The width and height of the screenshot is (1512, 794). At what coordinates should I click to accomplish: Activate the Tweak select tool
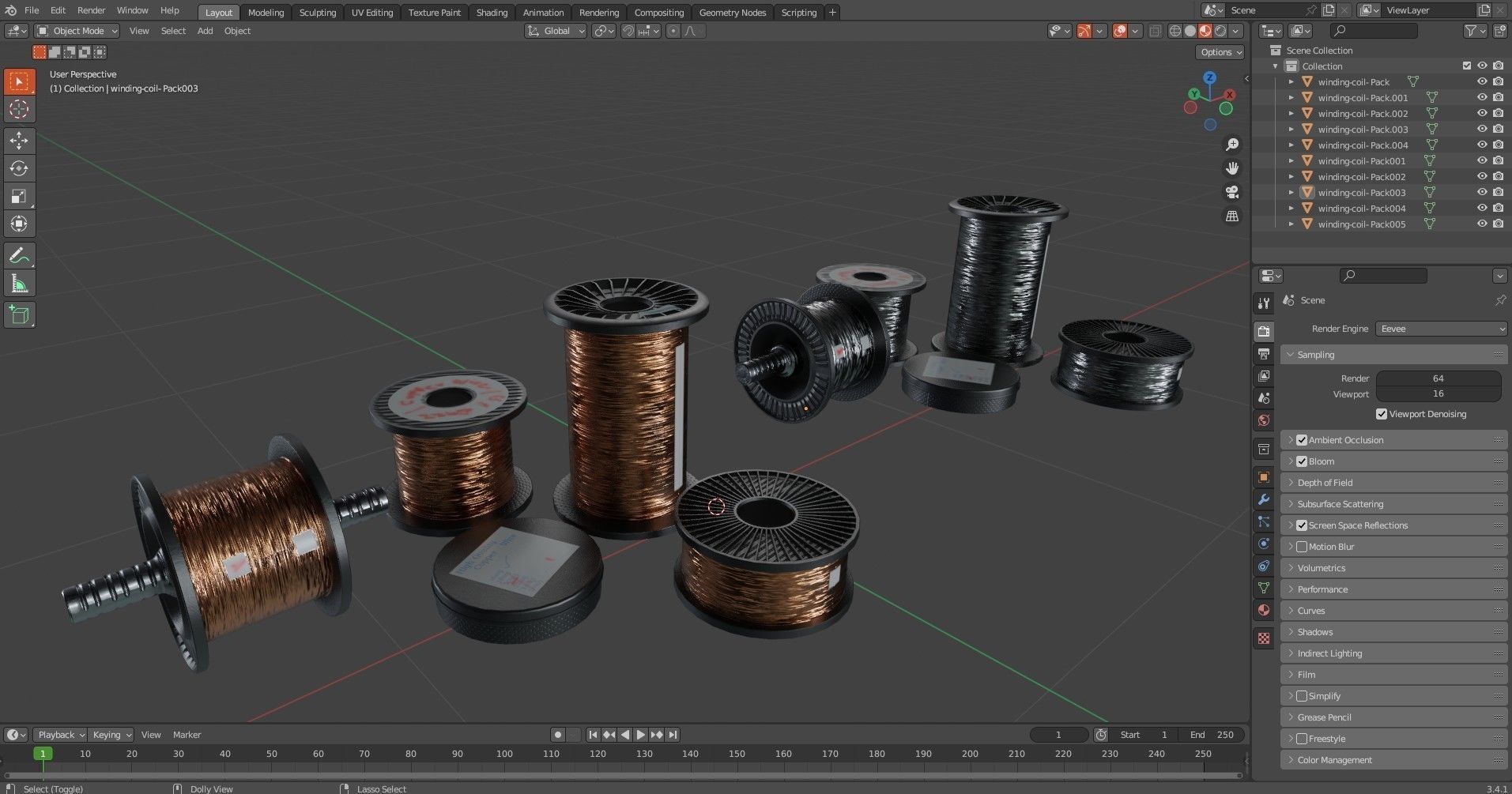19,81
